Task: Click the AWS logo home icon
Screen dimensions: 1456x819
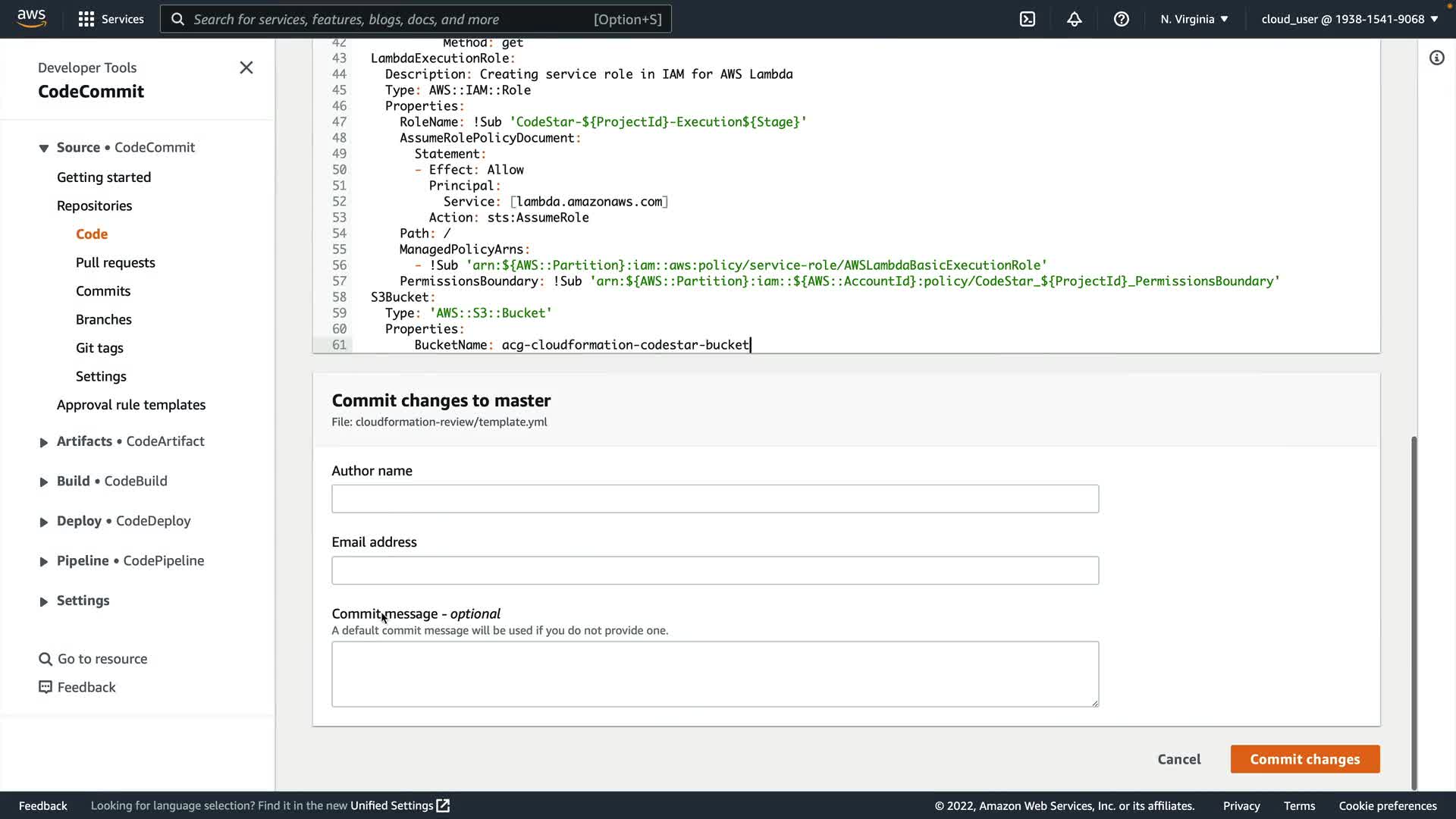Action: click(x=31, y=18)
